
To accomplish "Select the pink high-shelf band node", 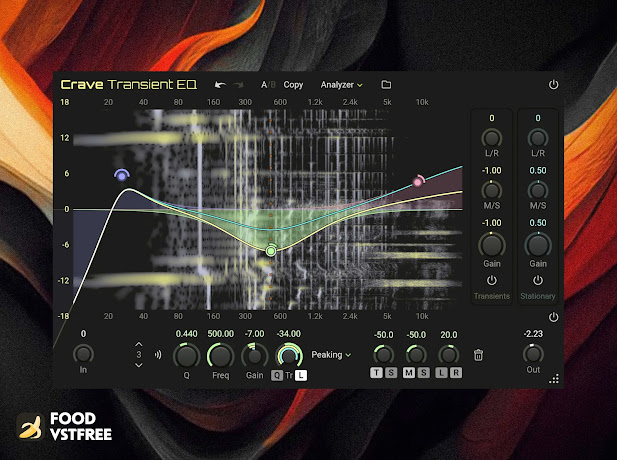I will (x=418, y=181).
